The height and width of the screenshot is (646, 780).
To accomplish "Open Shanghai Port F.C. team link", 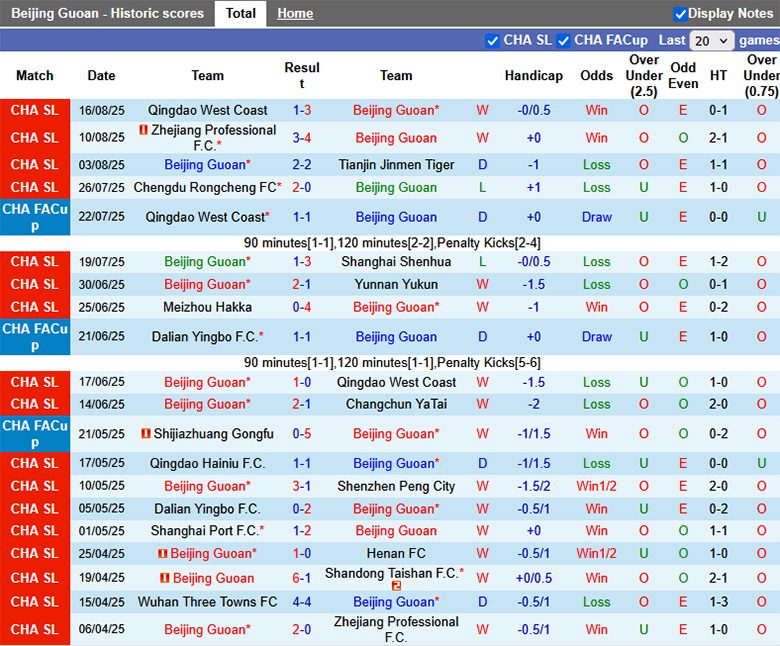I will (207, 531).
